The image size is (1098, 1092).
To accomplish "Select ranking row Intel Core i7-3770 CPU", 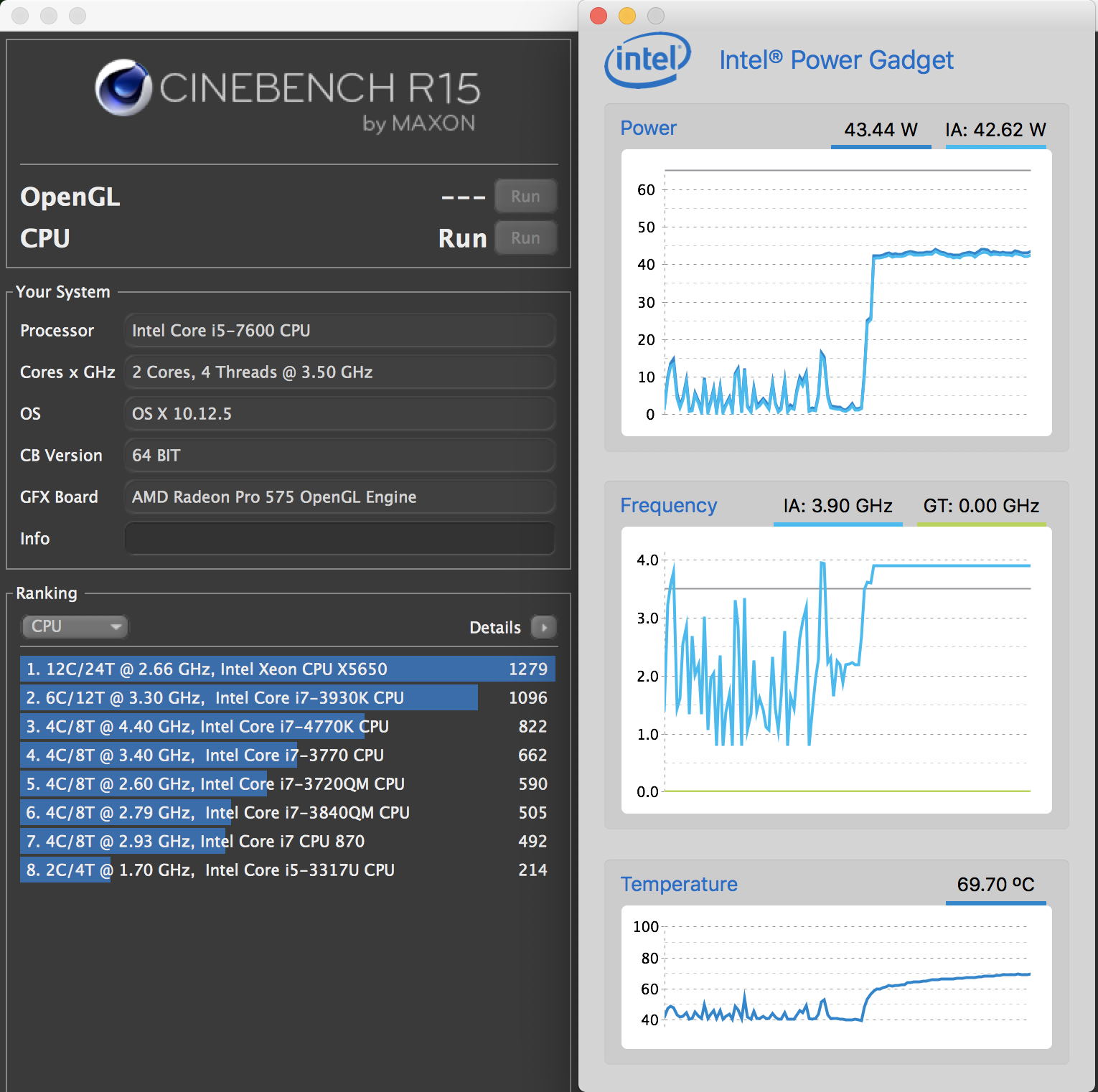I will pyautogui.click(x=288, y=755).
